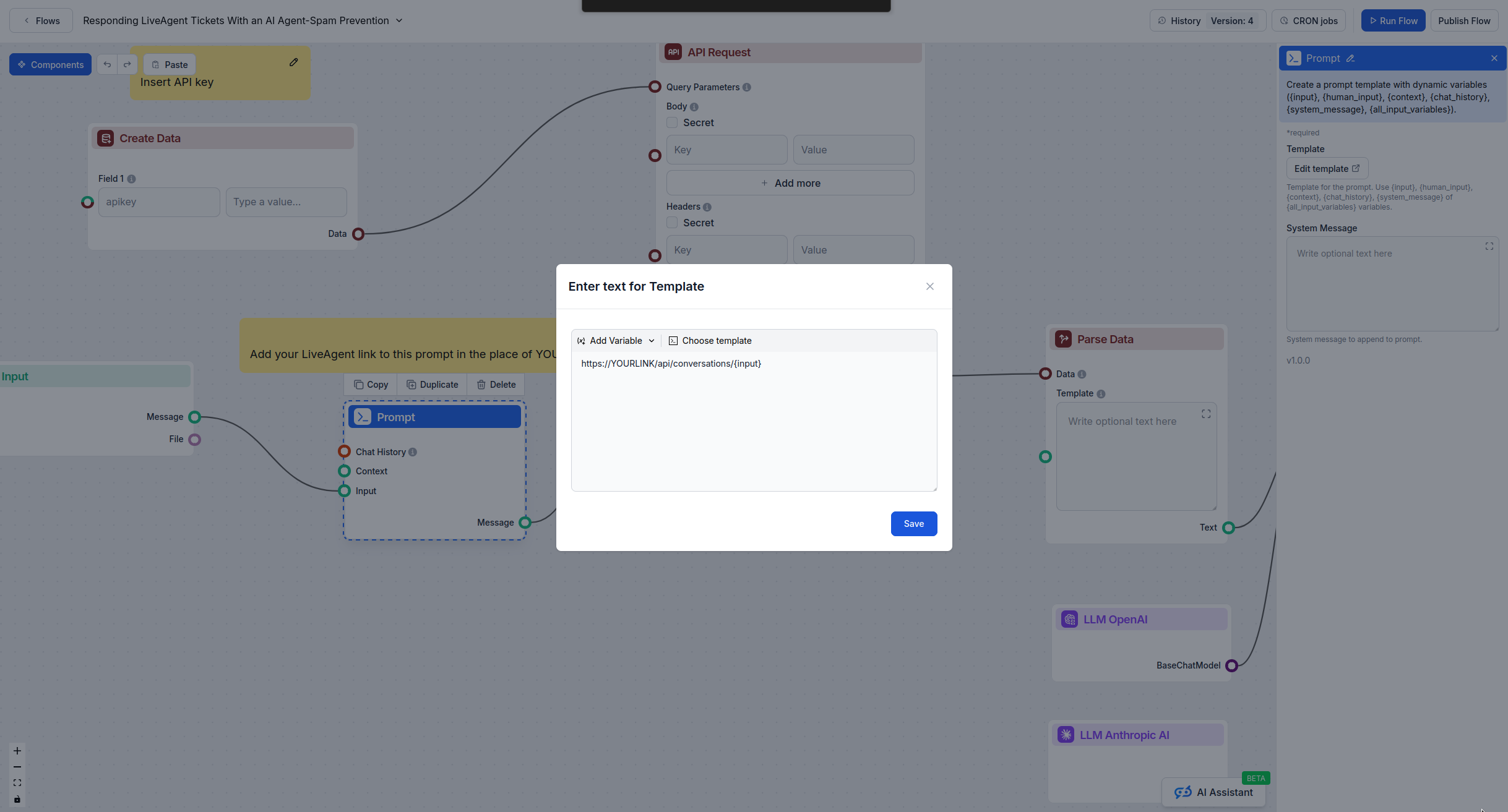Screen dimensions: 1508x812
Task: Delete the Prompt node with the trash icon
Action: tap(496, 384)
